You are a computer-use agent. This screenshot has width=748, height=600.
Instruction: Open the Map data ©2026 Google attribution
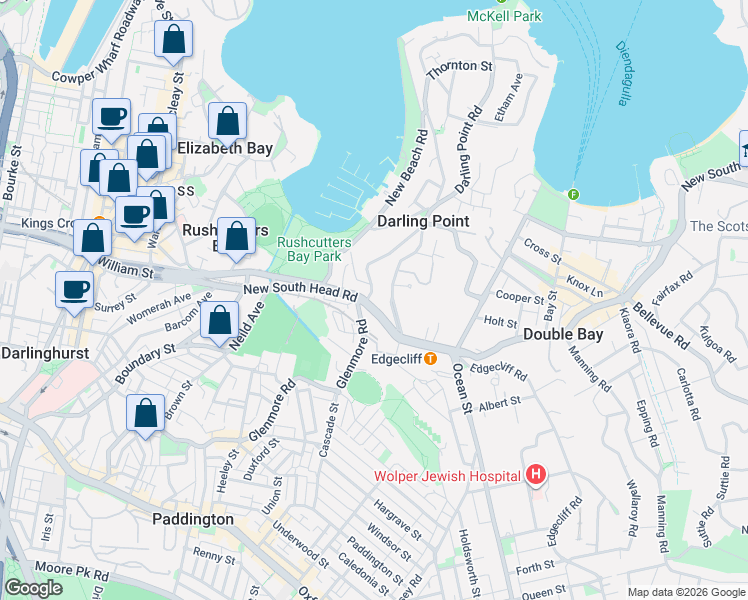686,593
